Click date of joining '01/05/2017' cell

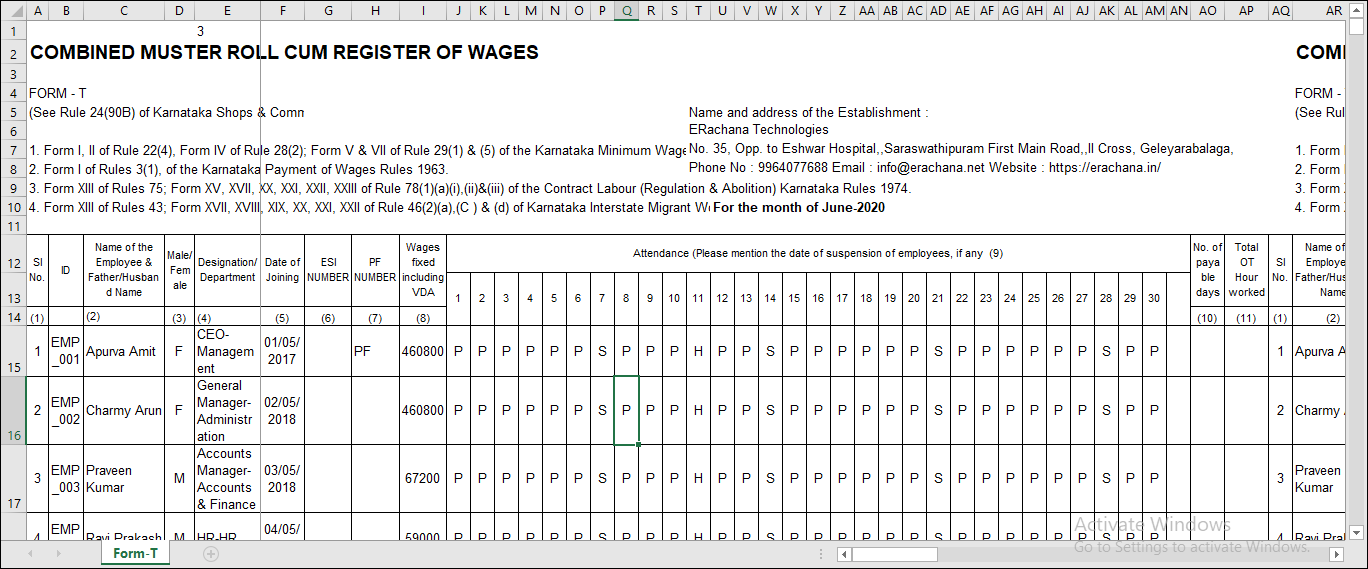click(x=282, y=351)
